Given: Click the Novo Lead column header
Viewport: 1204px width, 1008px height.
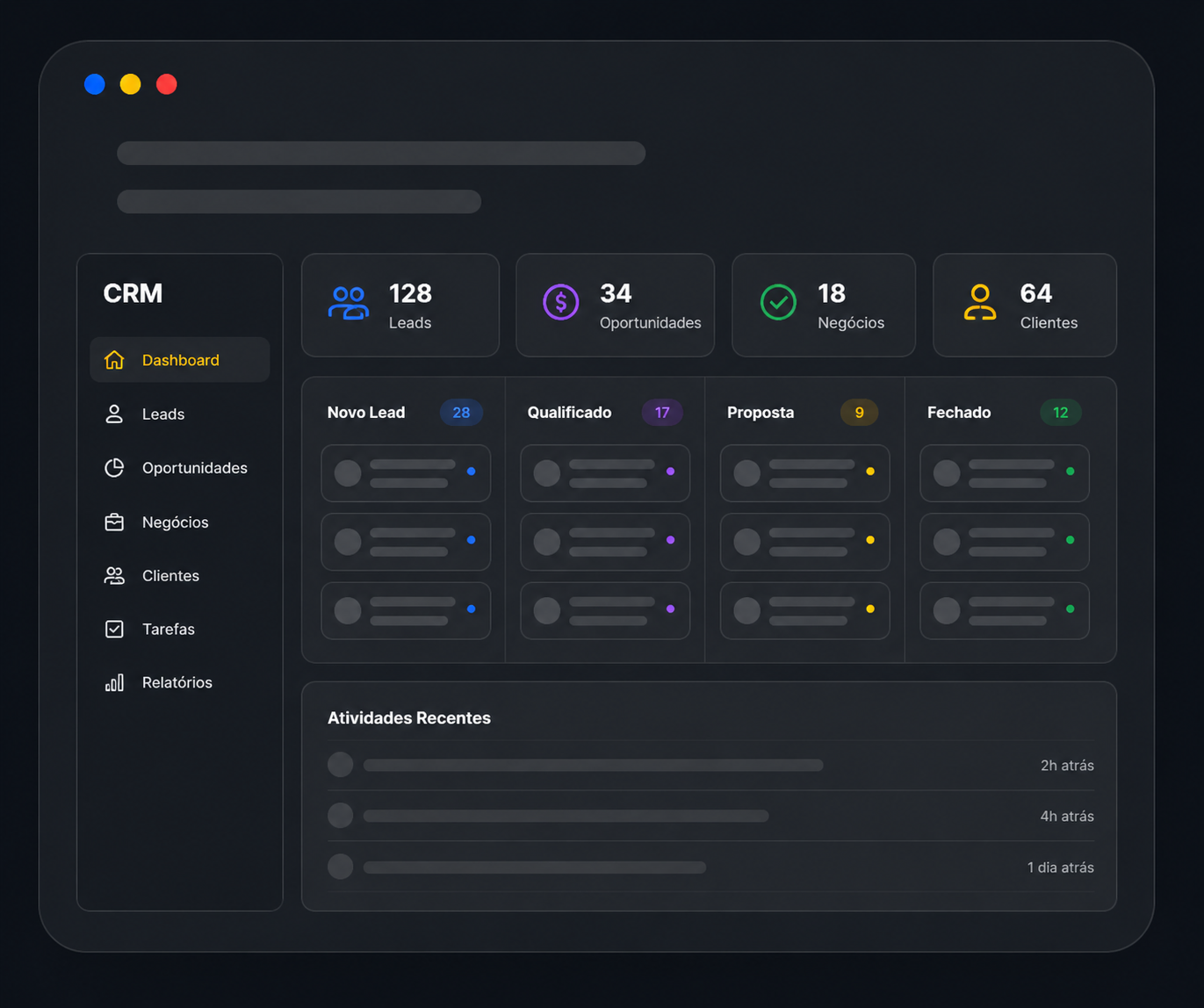Looking at the screenshot, I should point(366,413).
